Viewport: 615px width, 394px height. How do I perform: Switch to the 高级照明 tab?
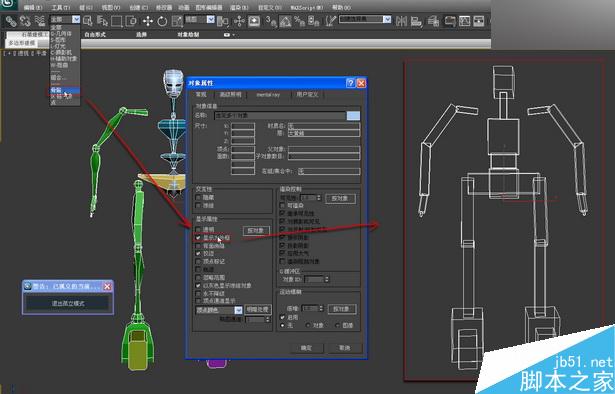(x=230, y=94)
